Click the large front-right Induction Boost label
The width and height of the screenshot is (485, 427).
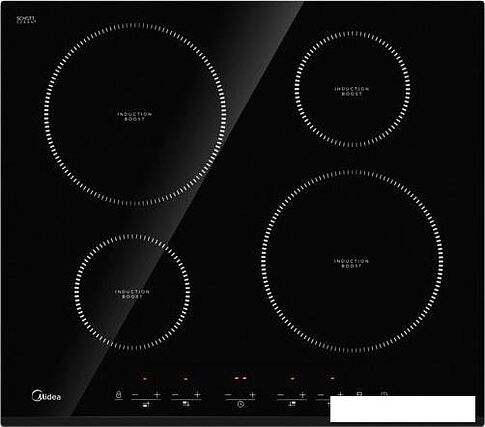pos(352,263)
